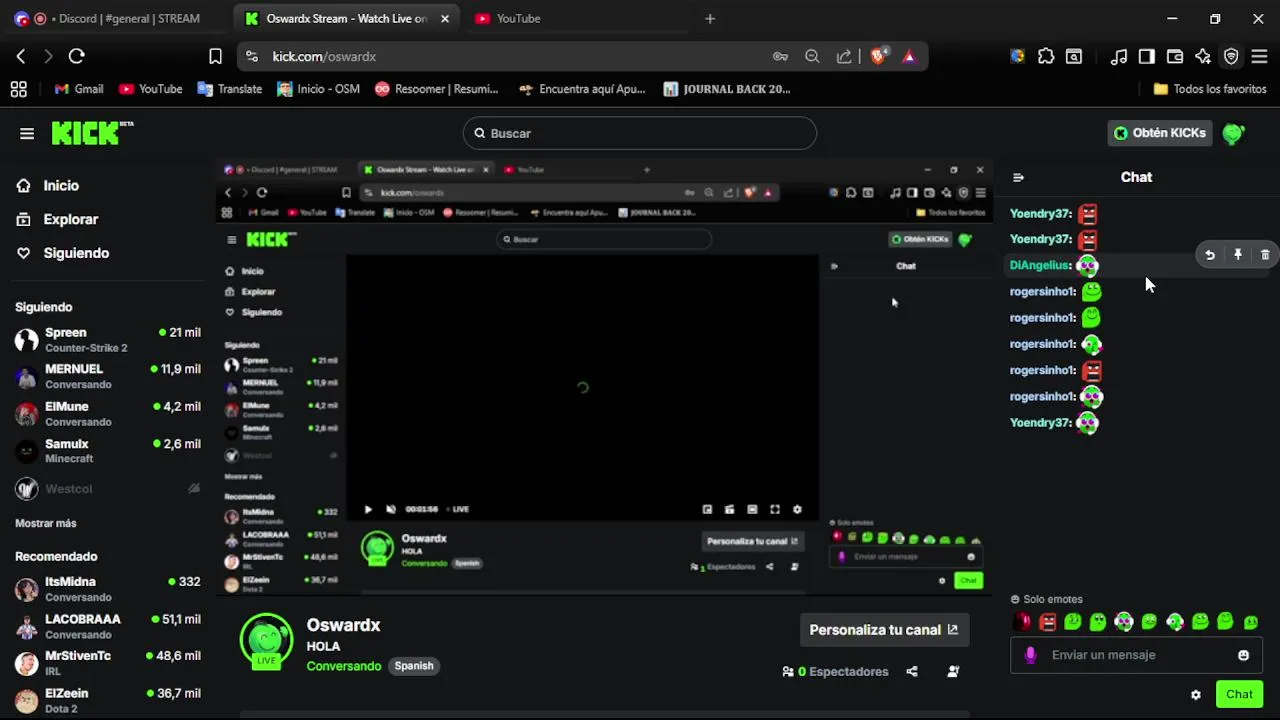Insert the red angry face emote from the quick bar
1280x720 pixels.
(x=1047, y=622)
